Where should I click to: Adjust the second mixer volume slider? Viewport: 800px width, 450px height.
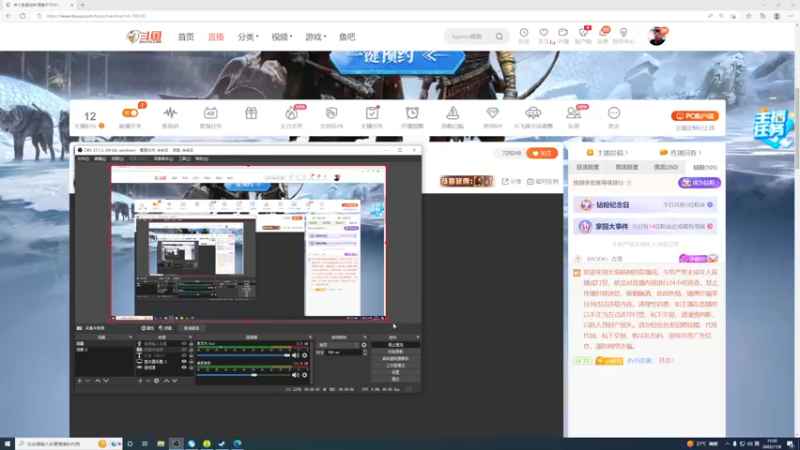243,375
